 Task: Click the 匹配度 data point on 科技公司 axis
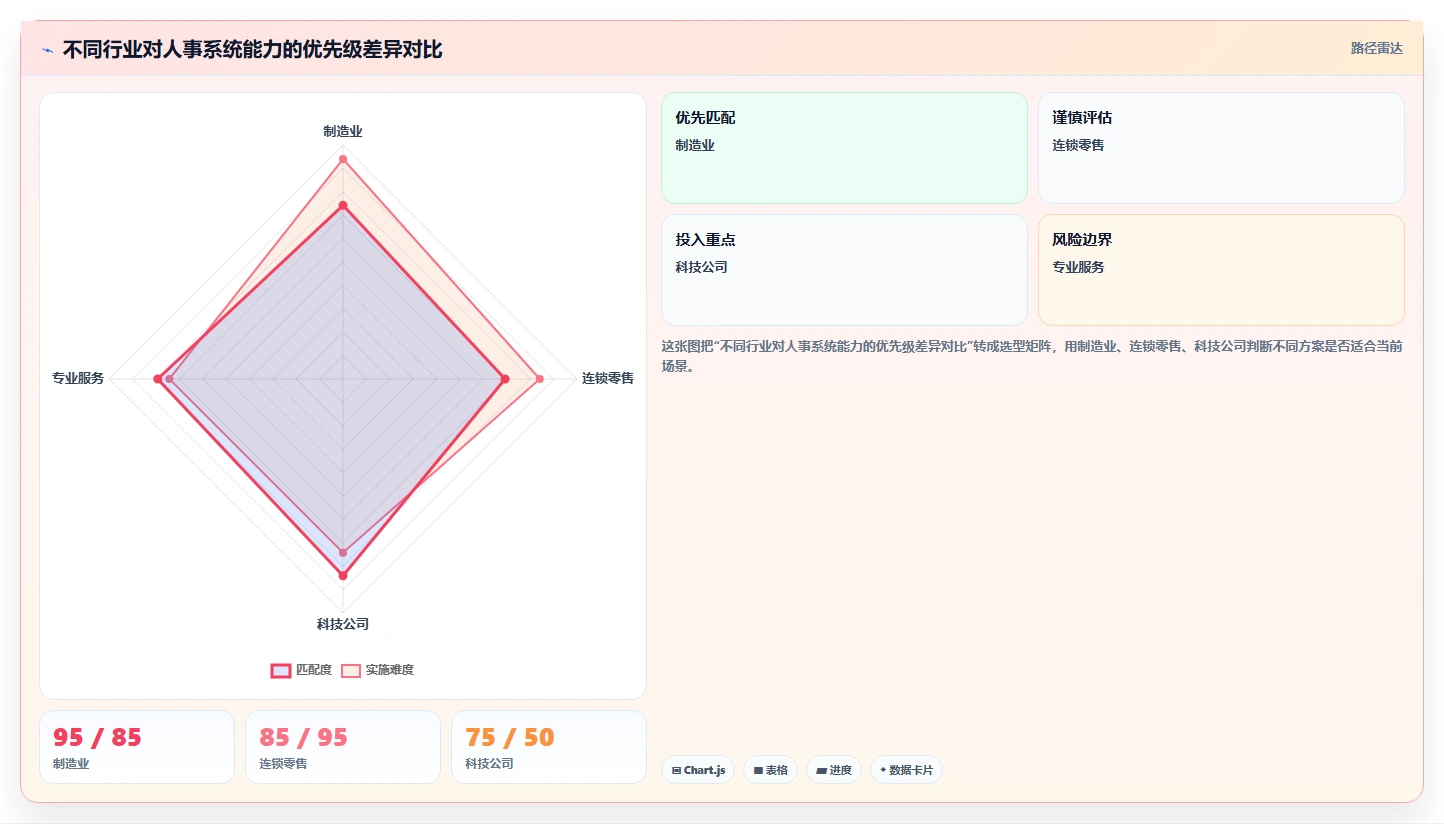(x=343, y=575)
